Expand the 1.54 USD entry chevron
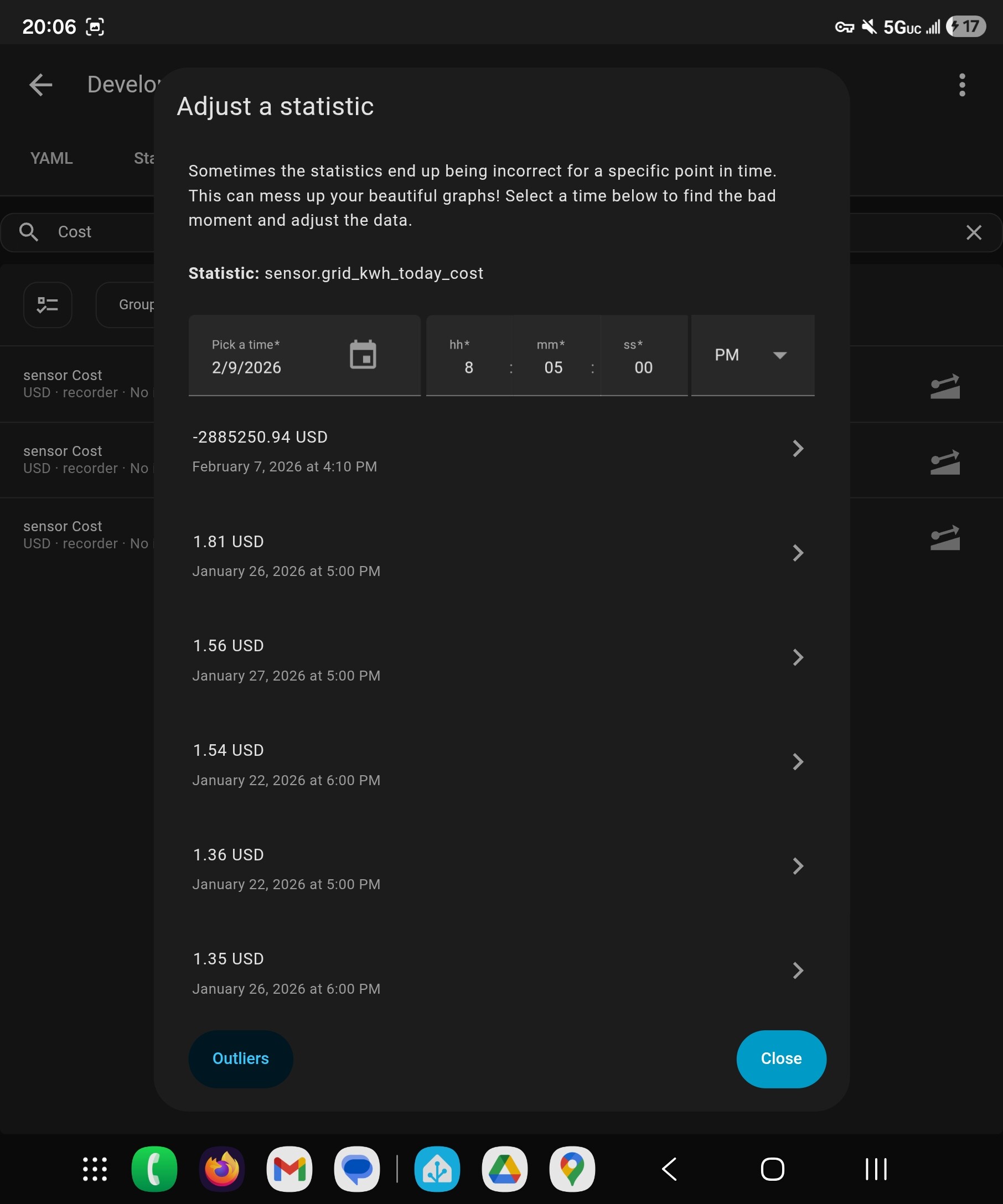This screenshot has width=1003, height=1204. click(798, 761)
